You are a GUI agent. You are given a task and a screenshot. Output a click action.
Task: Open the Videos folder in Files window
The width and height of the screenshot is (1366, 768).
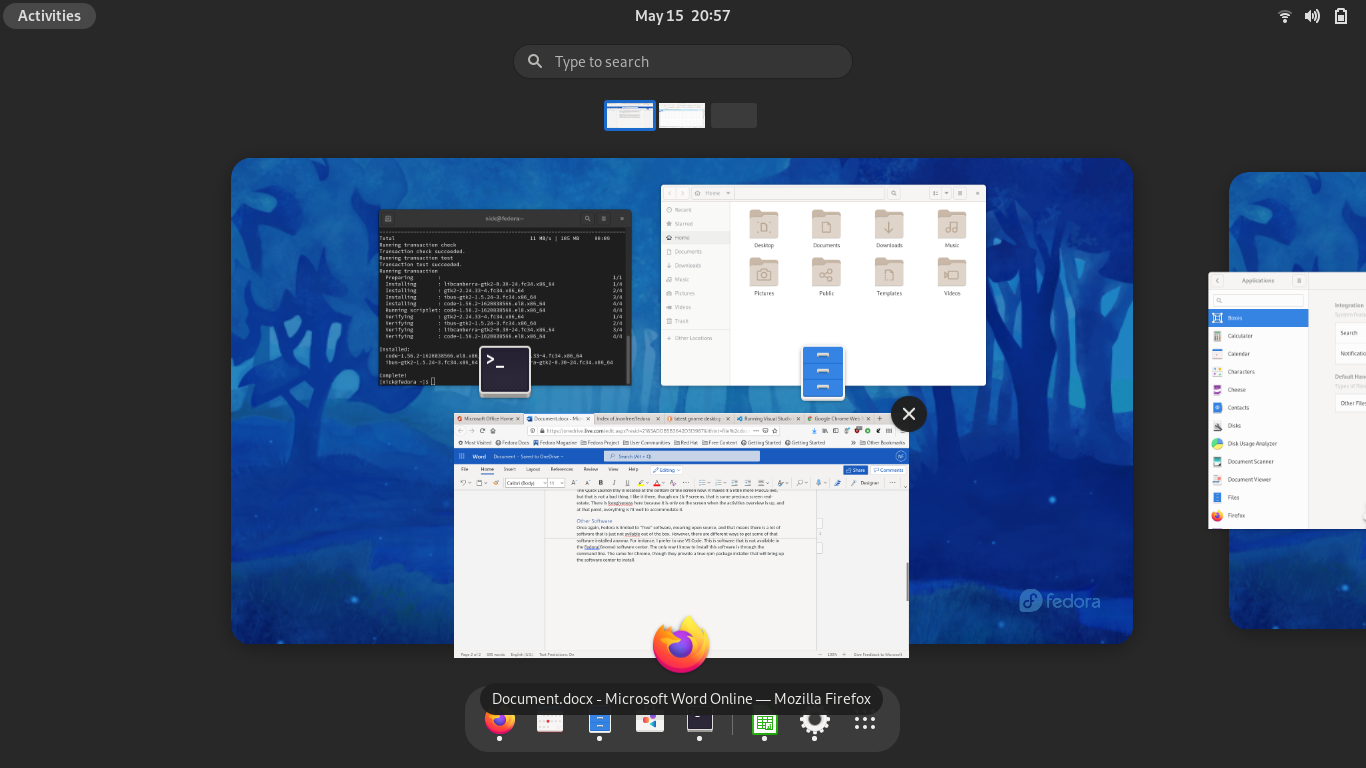coord(952,278)
